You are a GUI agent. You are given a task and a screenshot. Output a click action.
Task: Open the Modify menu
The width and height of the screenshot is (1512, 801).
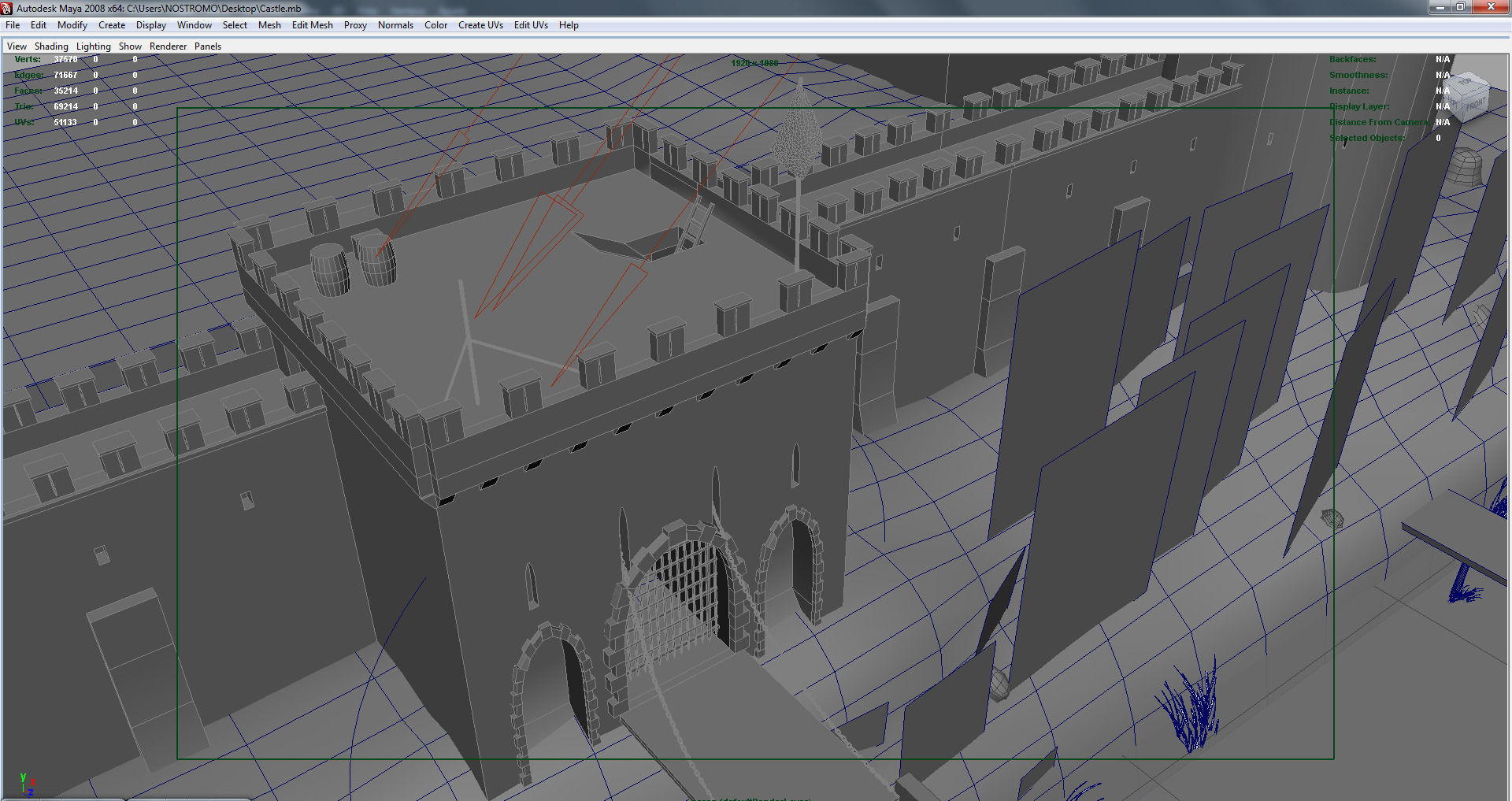[72, 25]
